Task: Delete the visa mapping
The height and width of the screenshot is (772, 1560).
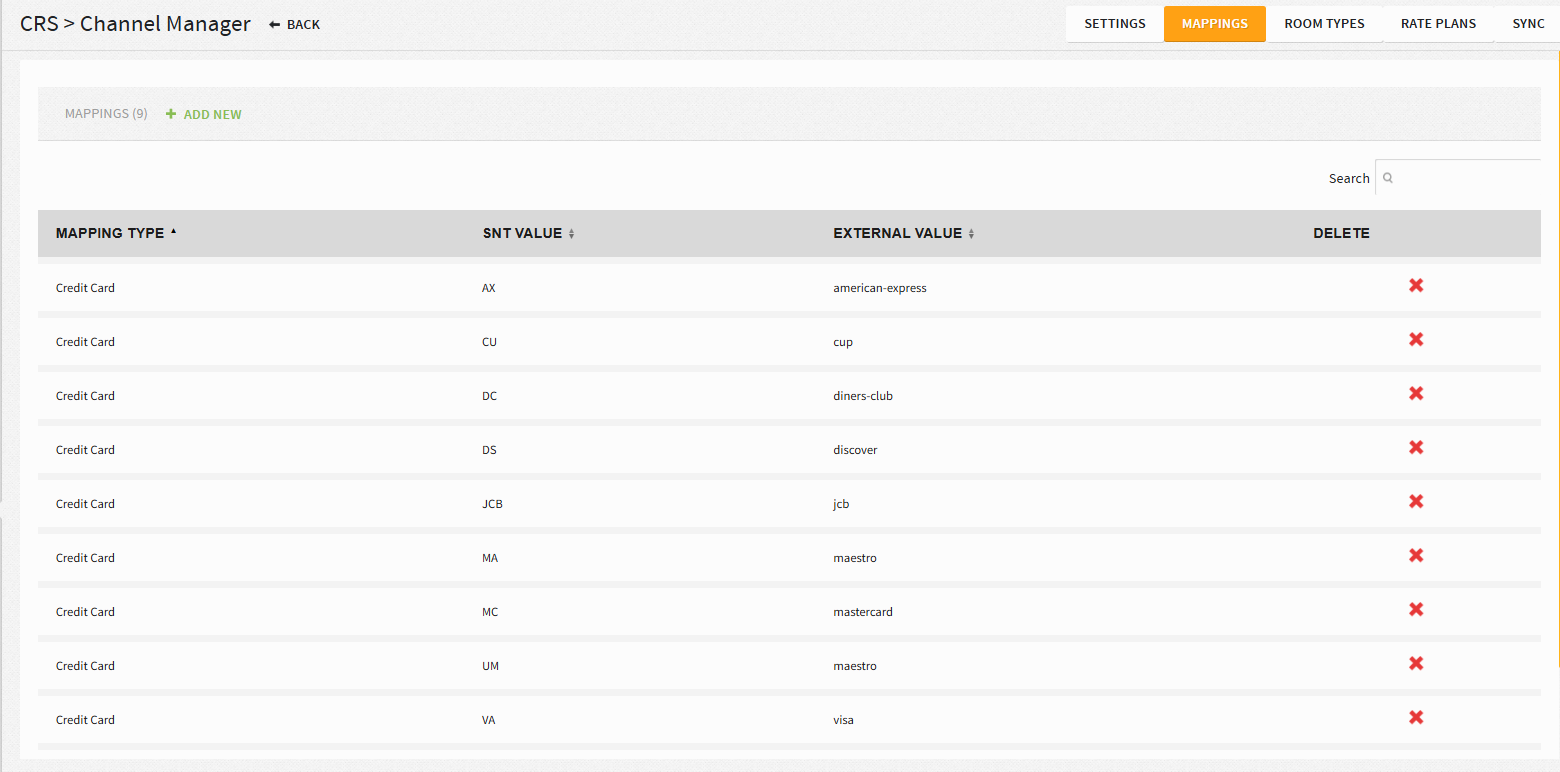Action: (x=1416, y=718)
